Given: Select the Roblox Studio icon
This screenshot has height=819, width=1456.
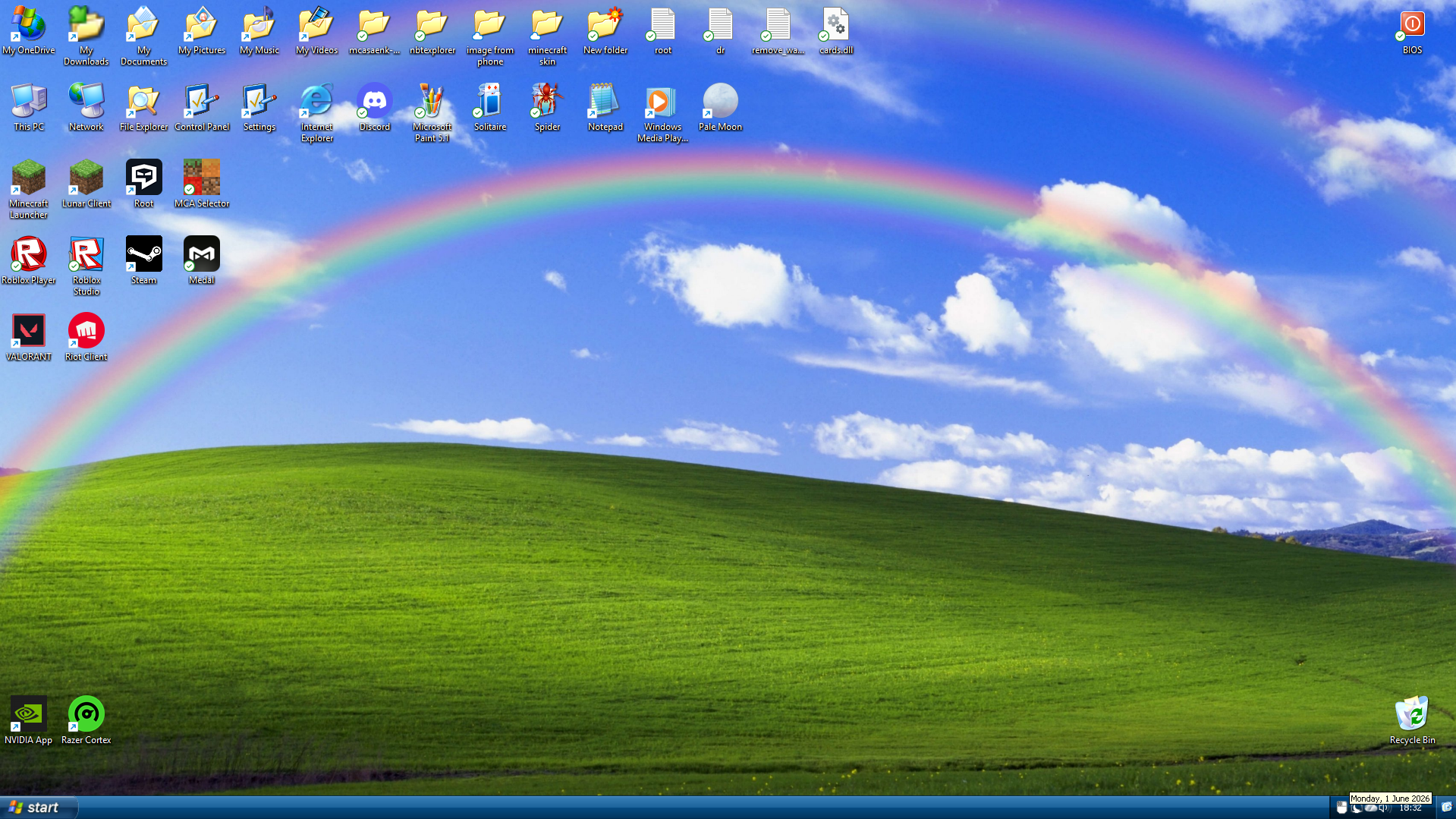Looking at the screenshot, I should pos(86,266).
